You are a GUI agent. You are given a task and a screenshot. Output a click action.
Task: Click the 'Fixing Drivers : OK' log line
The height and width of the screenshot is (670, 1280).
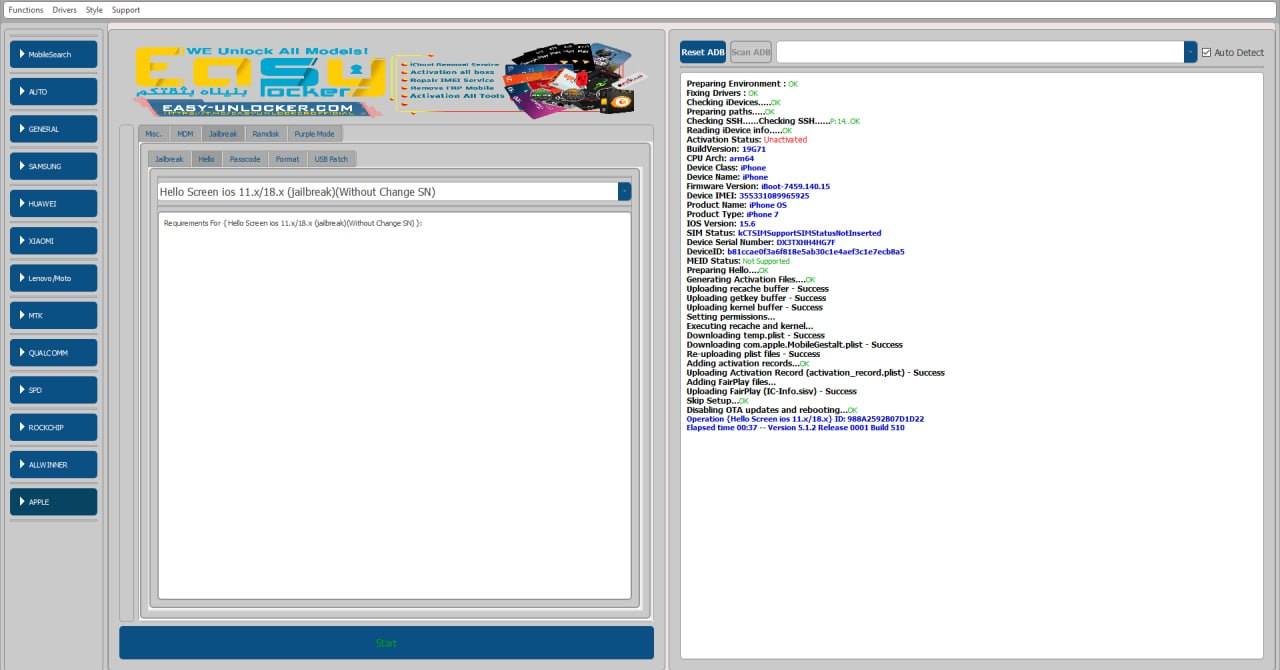pos(722,93)
